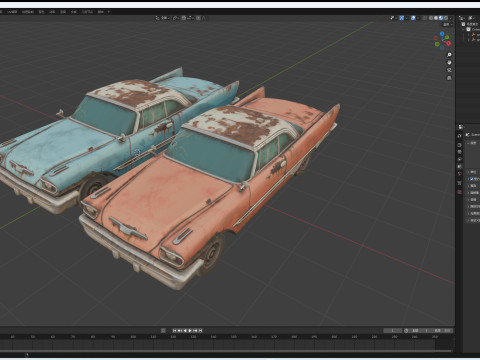
Task: Switch viewport shading to Solid
Action: pos(436,18)
